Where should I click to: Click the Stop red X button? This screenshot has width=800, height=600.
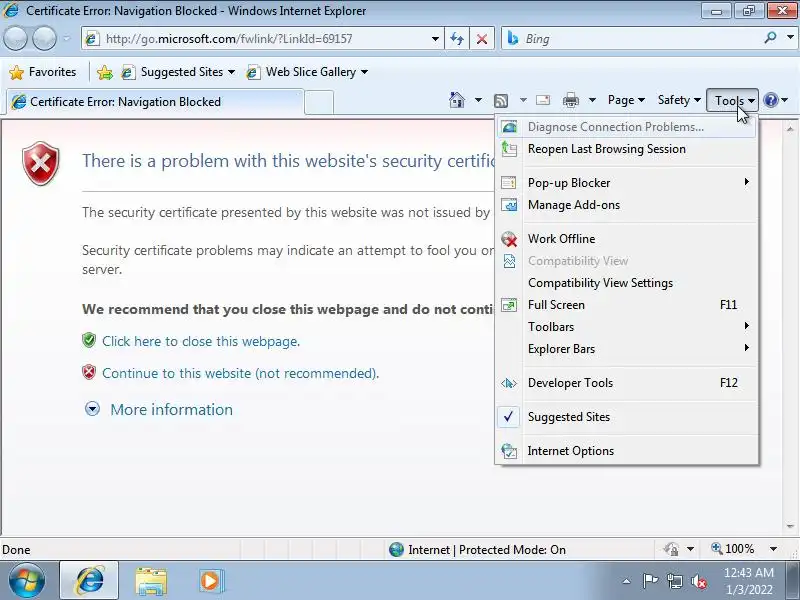482,39
